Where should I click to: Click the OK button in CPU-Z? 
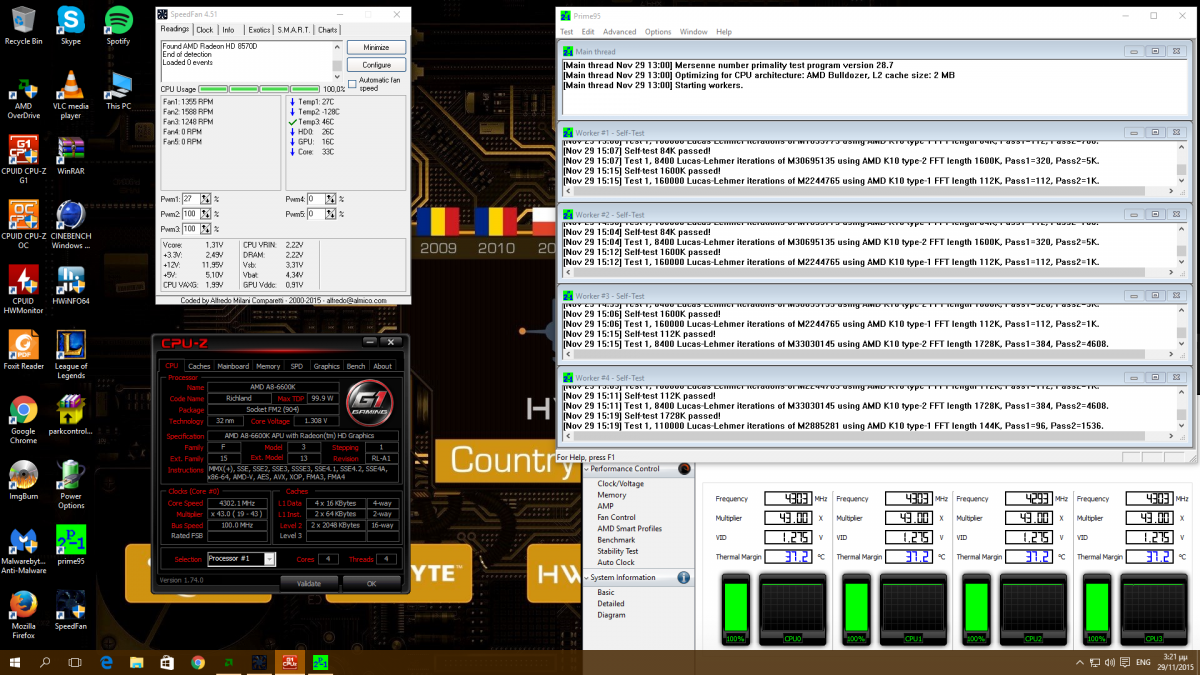point(371,583)
